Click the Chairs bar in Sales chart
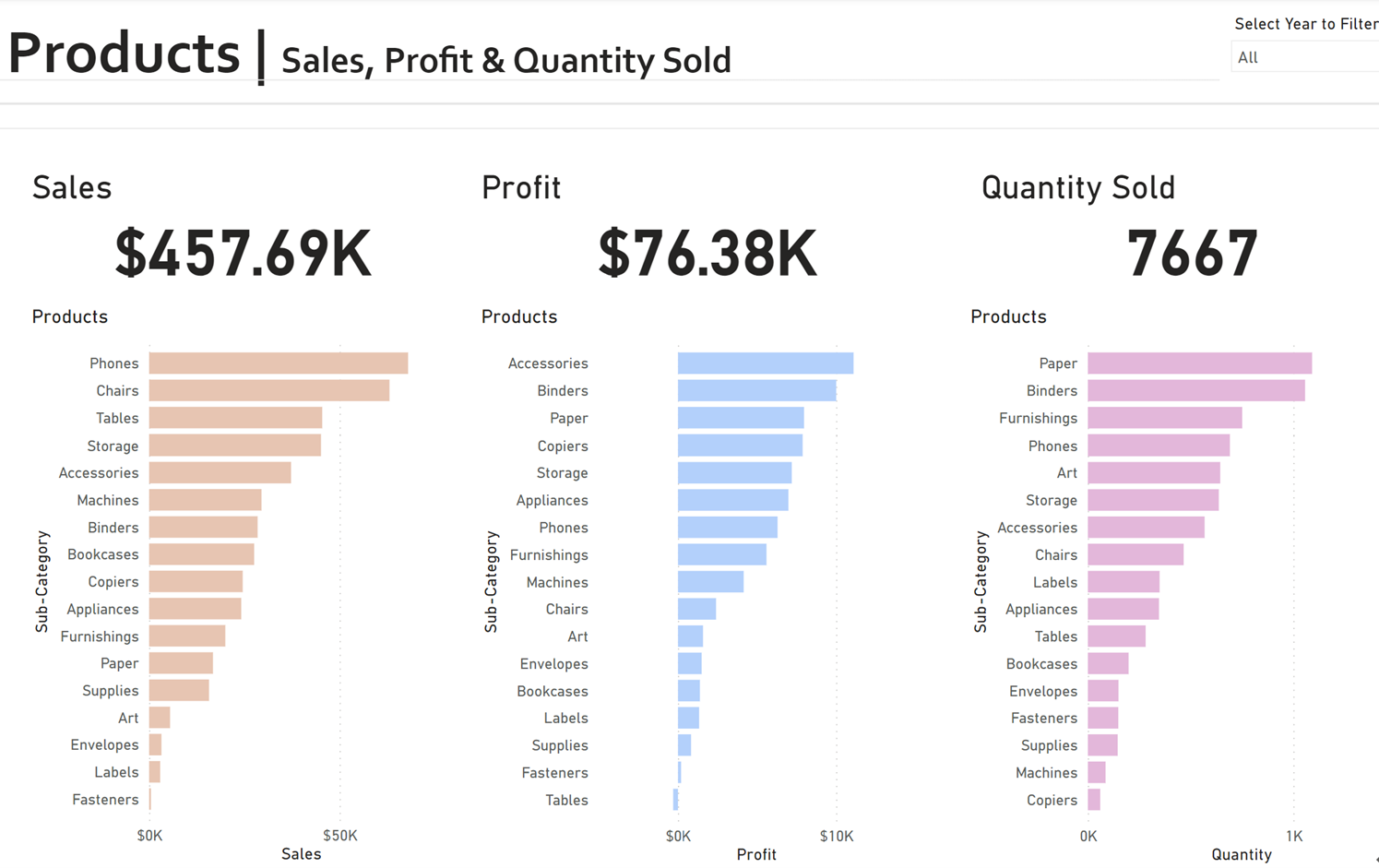Screen dimensions: 1379x868 268,391
